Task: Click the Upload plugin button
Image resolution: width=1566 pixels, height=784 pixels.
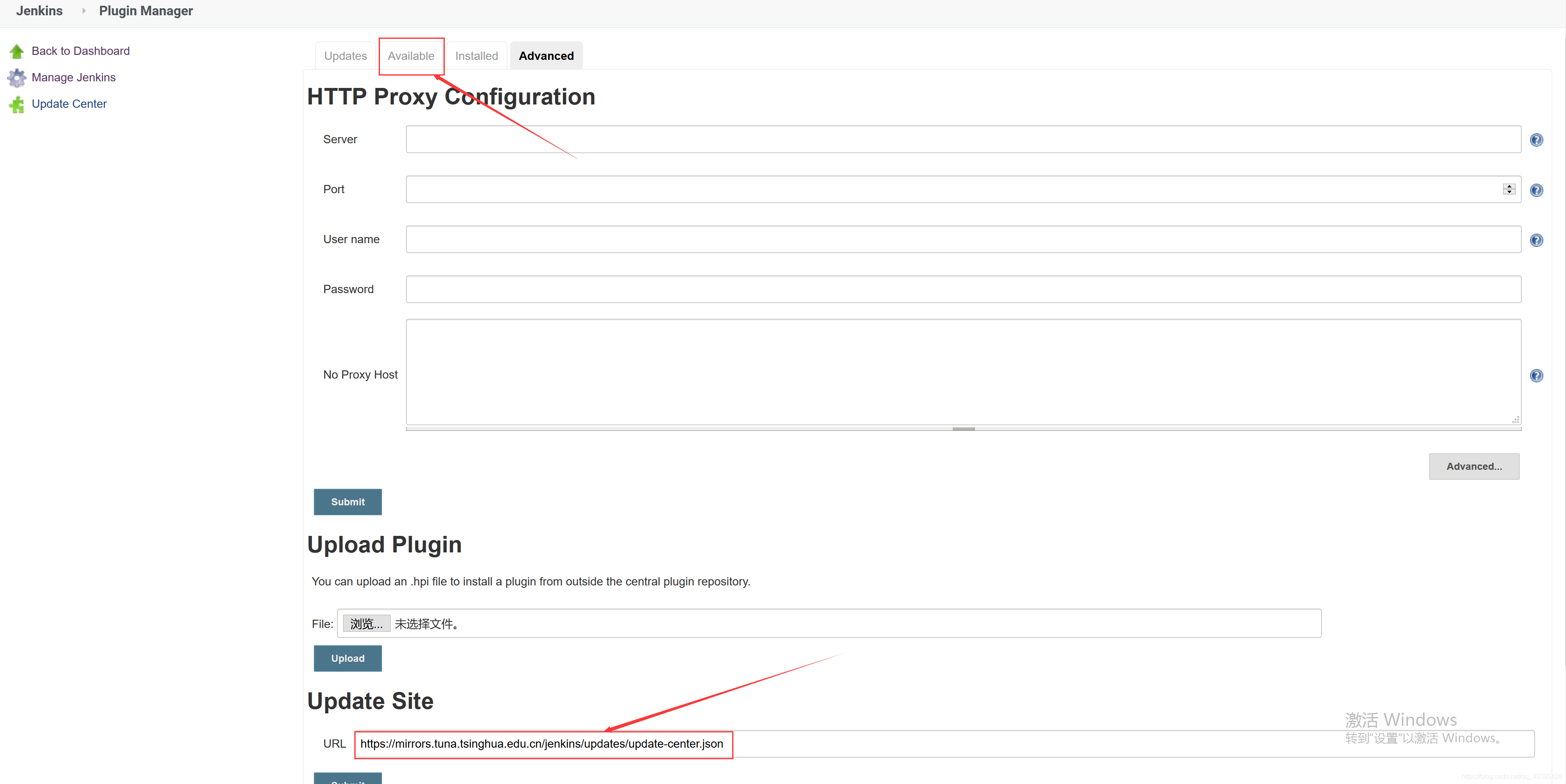Action: (347, 658)
